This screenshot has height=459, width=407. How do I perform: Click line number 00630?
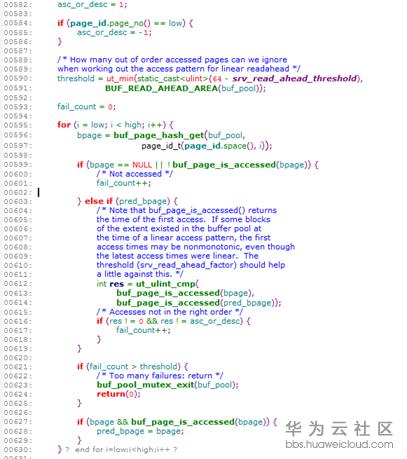click(x=18, y=450)
